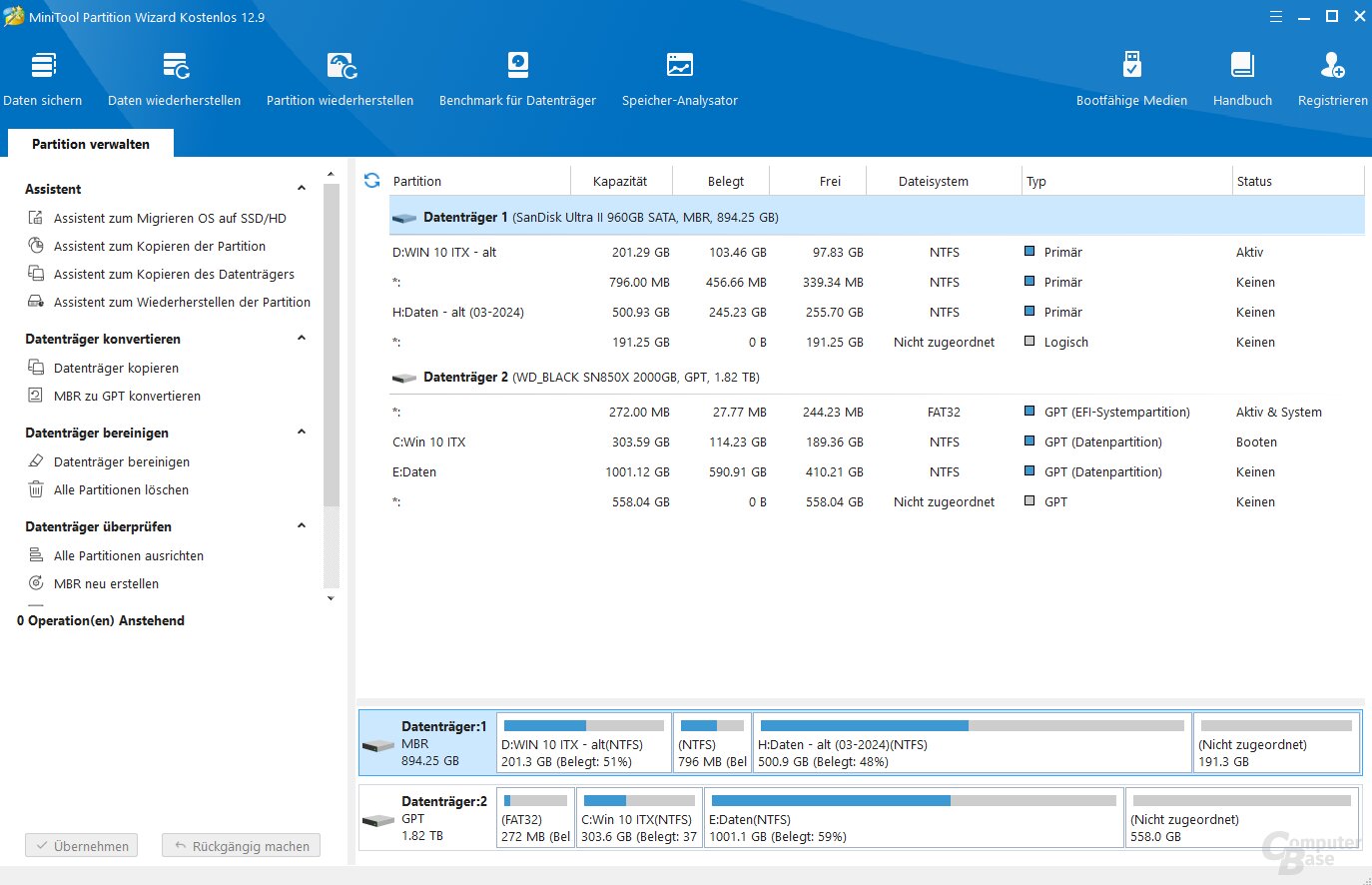The image size is (1372, 885).
Task: Collapse the Datenträger überprüfen section
Action: point(302,526)
